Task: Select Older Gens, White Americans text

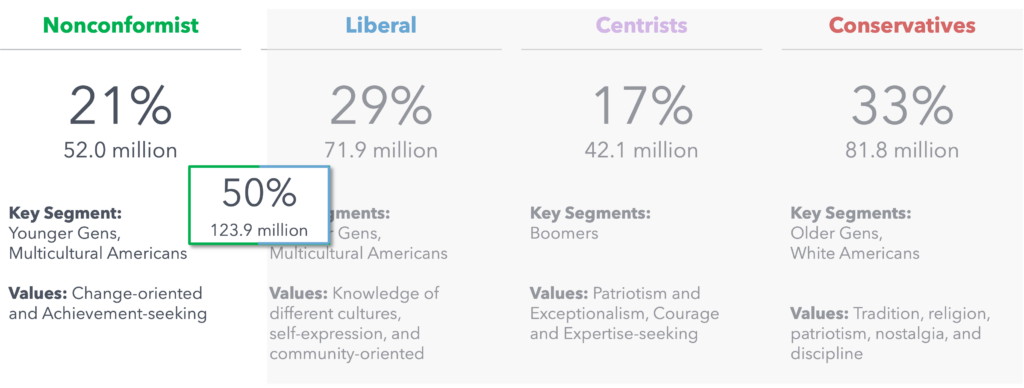Action: point(855,243)
